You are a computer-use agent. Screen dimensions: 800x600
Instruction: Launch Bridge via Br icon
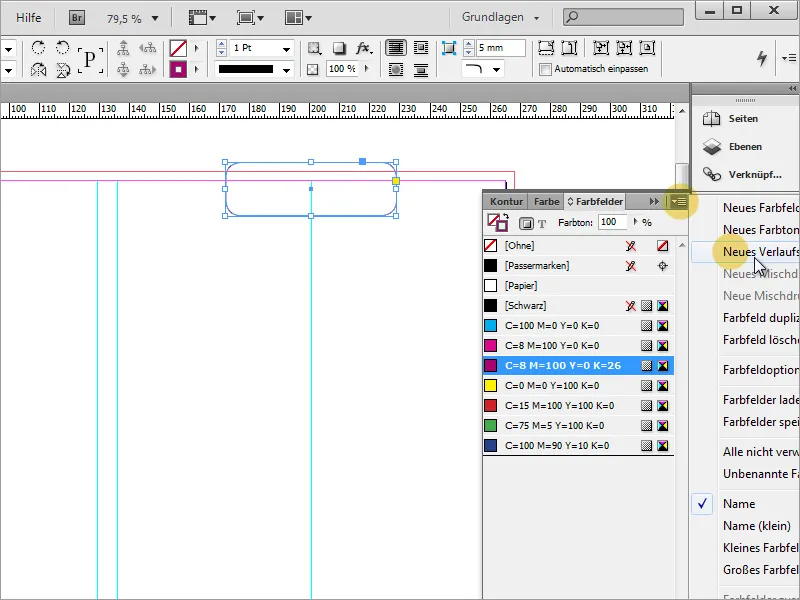77,18
